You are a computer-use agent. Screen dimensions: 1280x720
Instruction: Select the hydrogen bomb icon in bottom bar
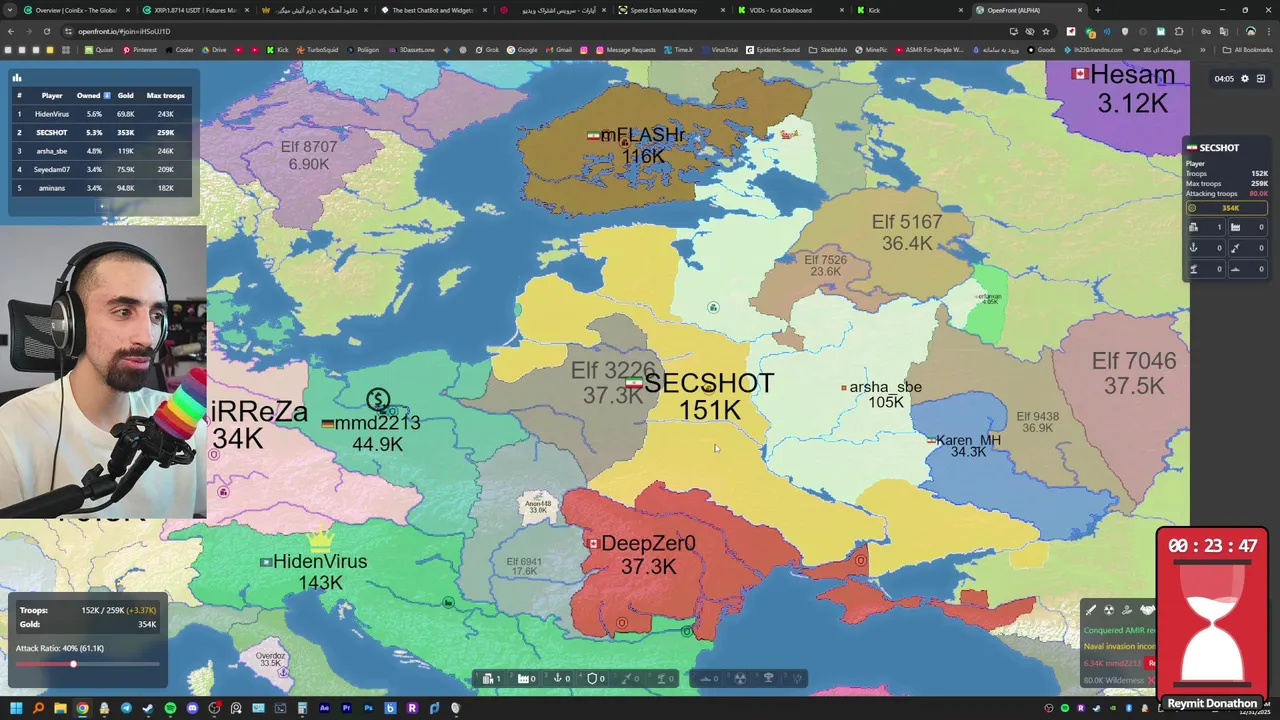768,678
